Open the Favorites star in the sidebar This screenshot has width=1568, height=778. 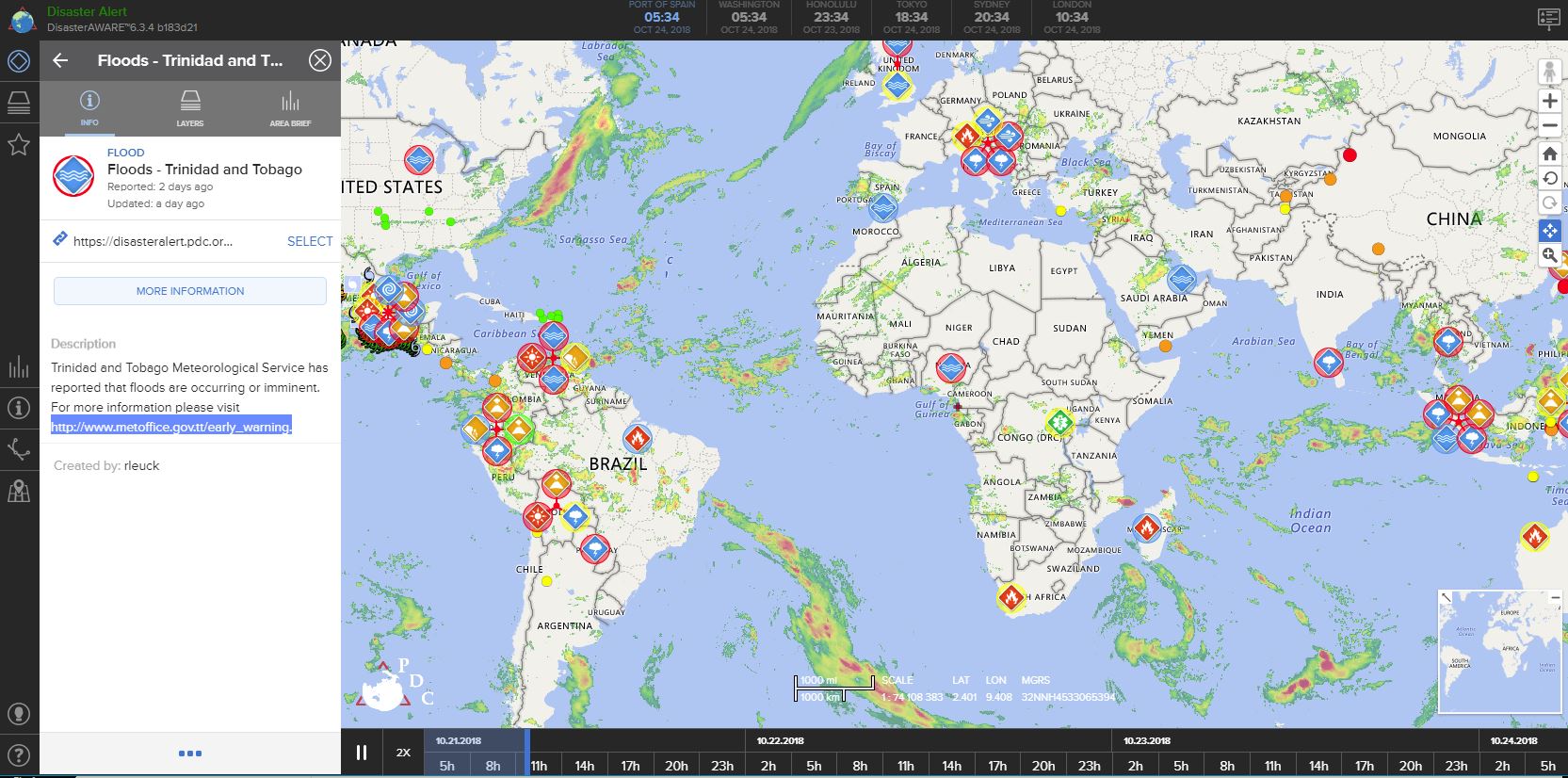[x=19, y=144]
